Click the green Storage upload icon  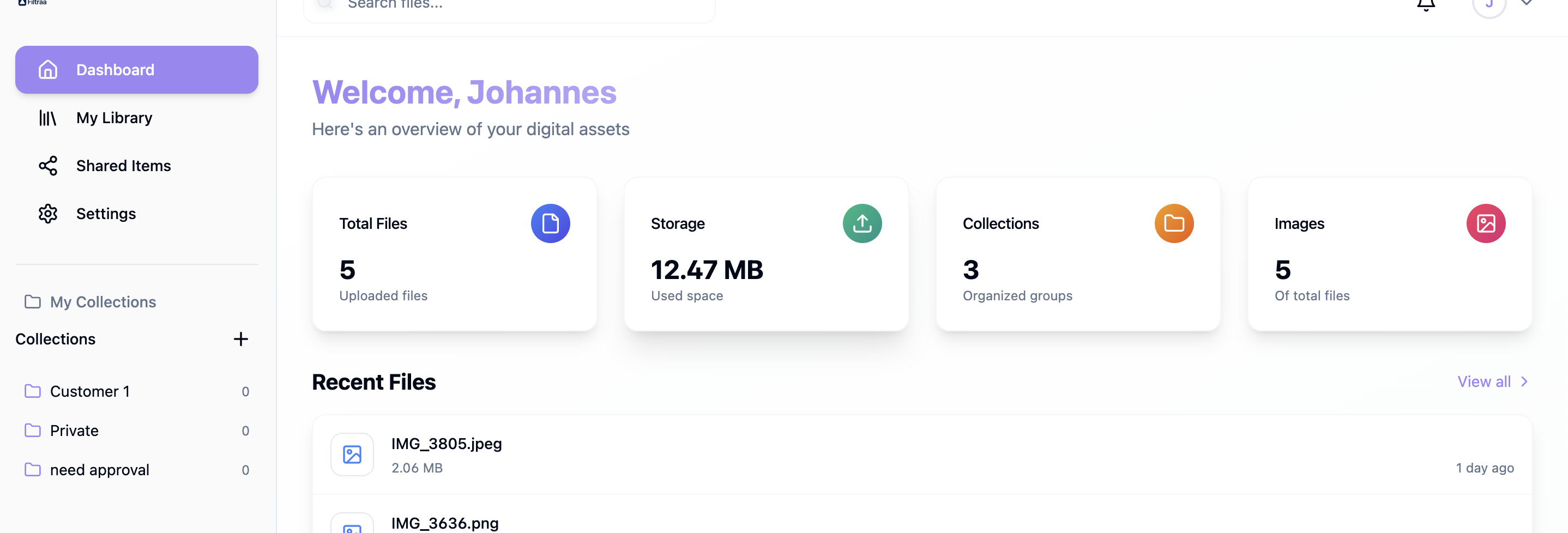(862, 223)
